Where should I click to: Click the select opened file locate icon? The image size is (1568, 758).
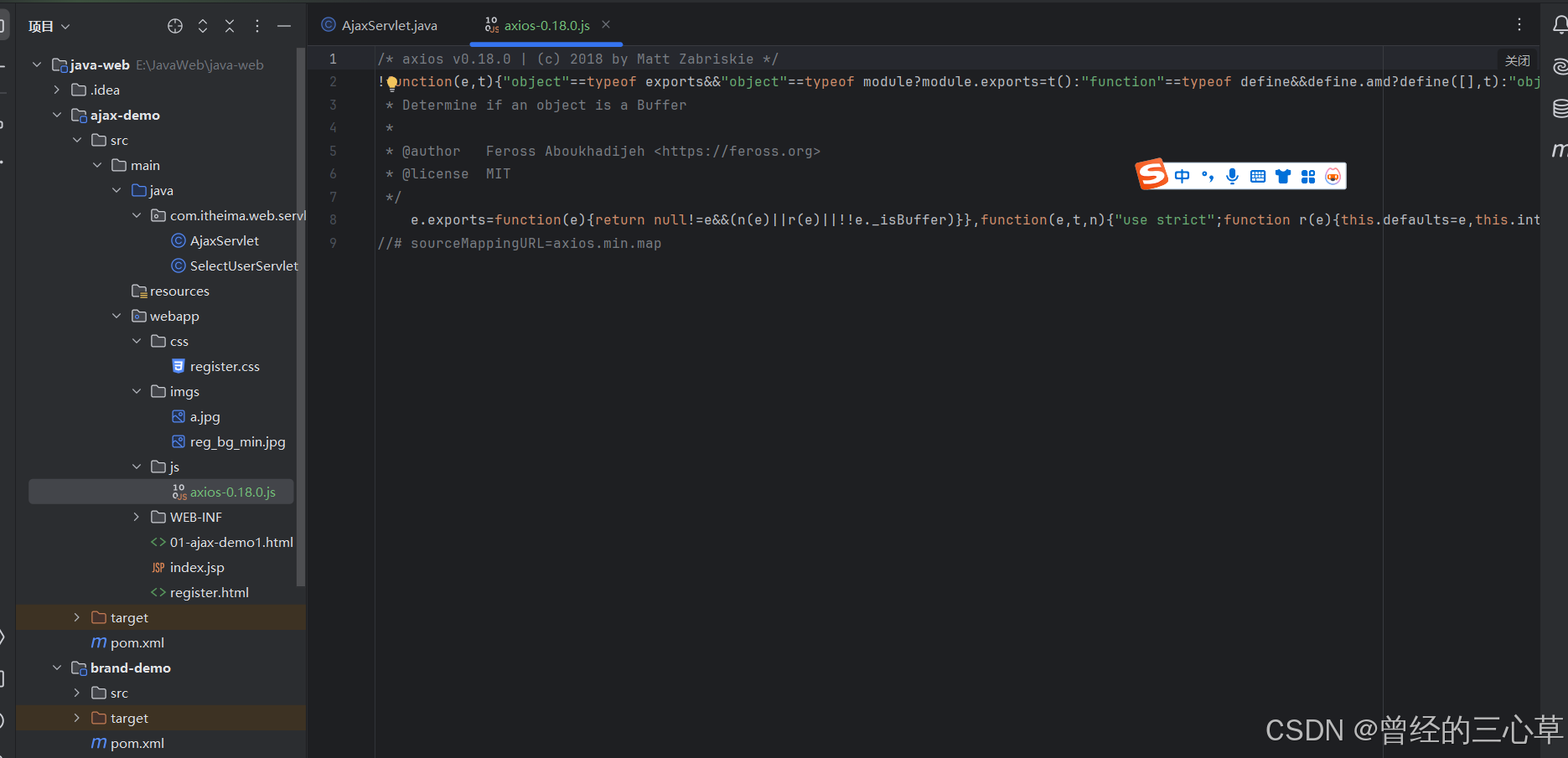coord(175,26)
